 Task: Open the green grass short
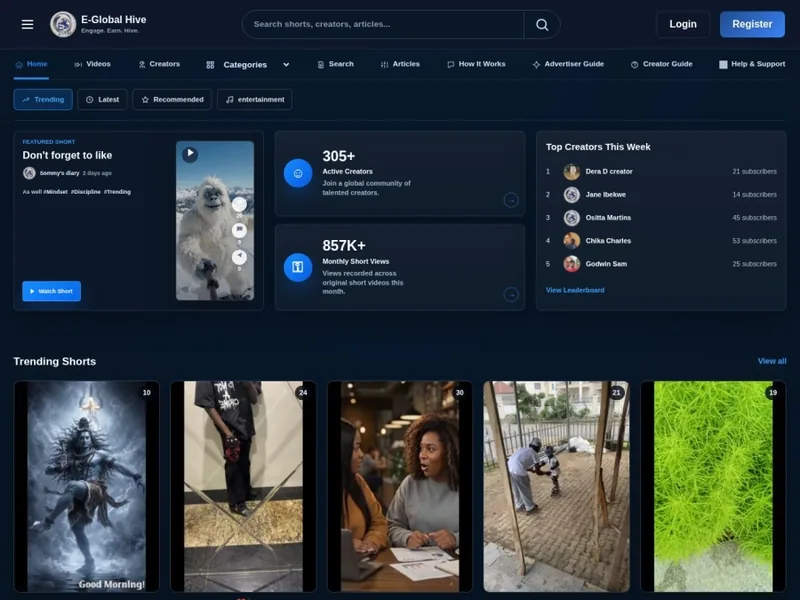pos(713,487)
